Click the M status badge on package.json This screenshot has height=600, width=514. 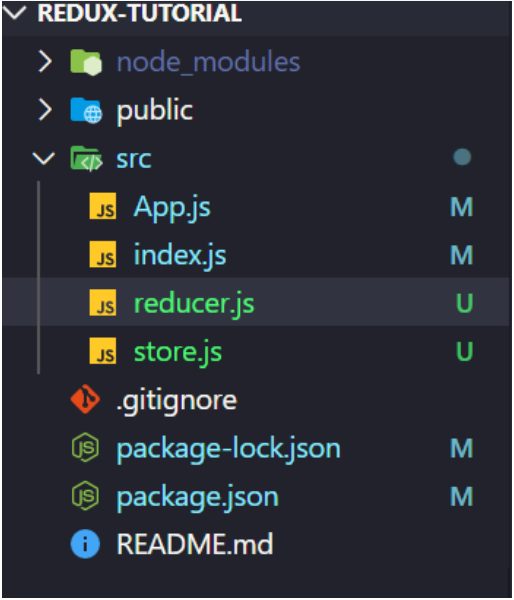tap(462, 496)
